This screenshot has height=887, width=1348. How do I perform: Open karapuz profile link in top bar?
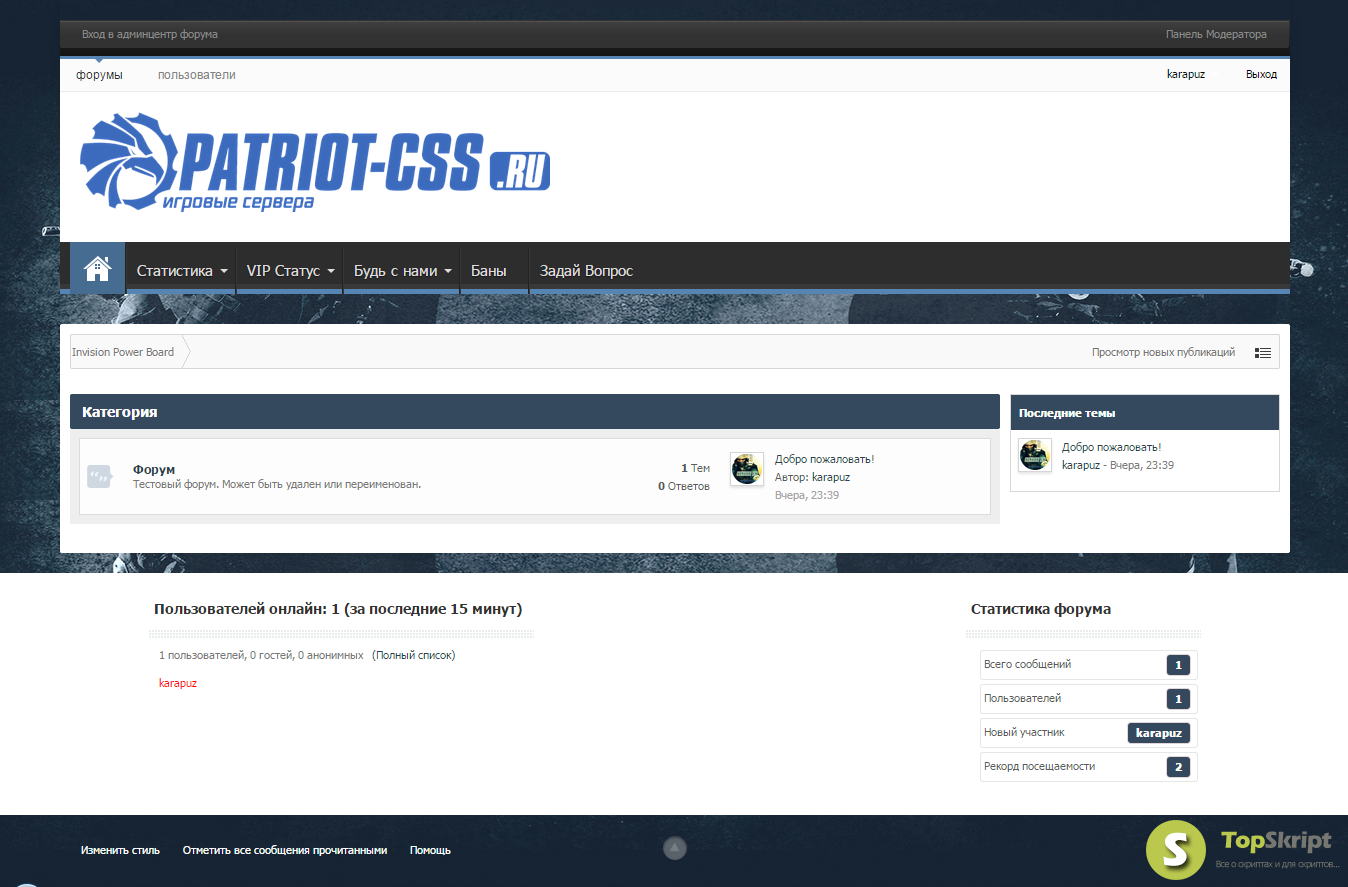pyautogui.click(x=1186, y=75)
